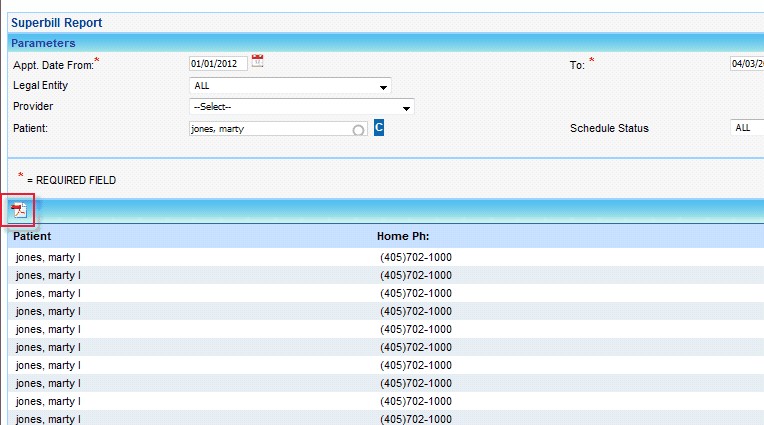Open the Schedule Status dropdown
Screen dimensions: 764x425
746,128
